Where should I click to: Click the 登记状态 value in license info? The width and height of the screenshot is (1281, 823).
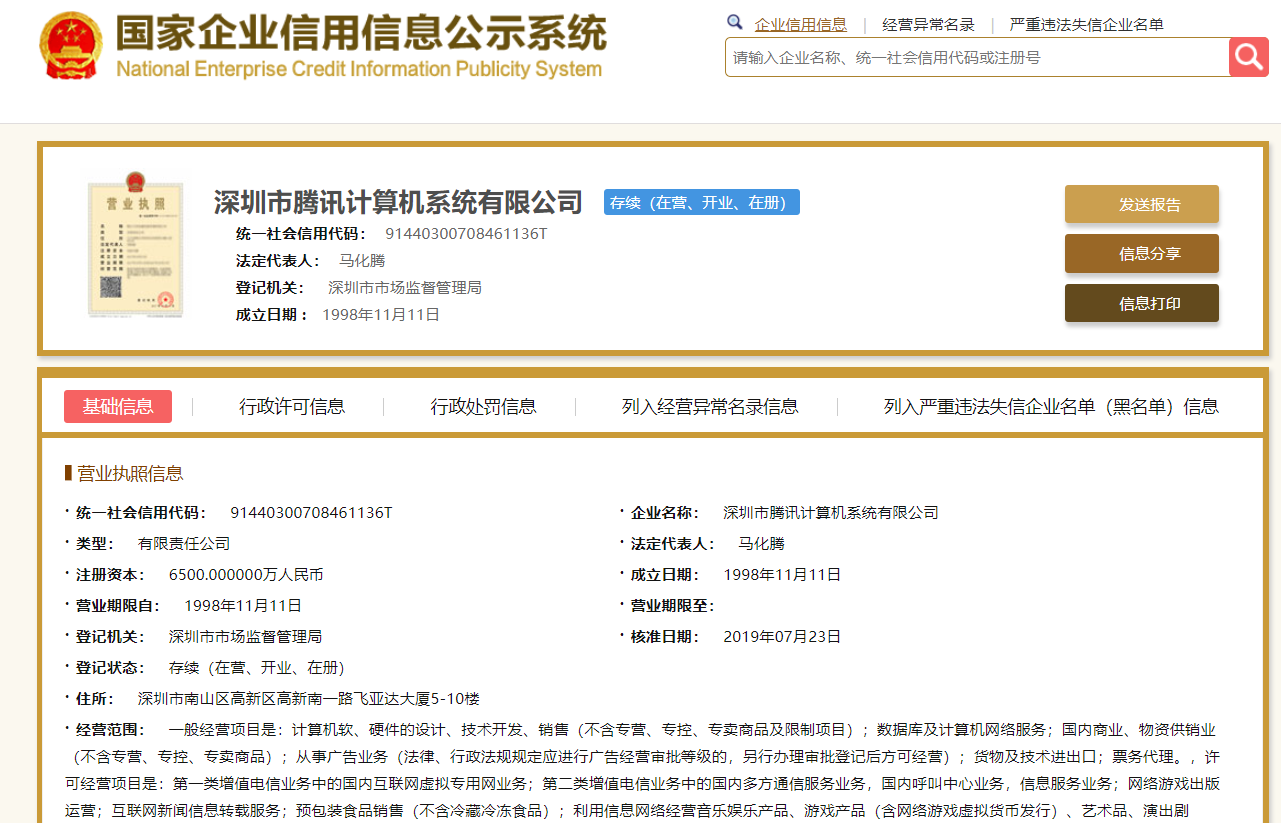257,668
